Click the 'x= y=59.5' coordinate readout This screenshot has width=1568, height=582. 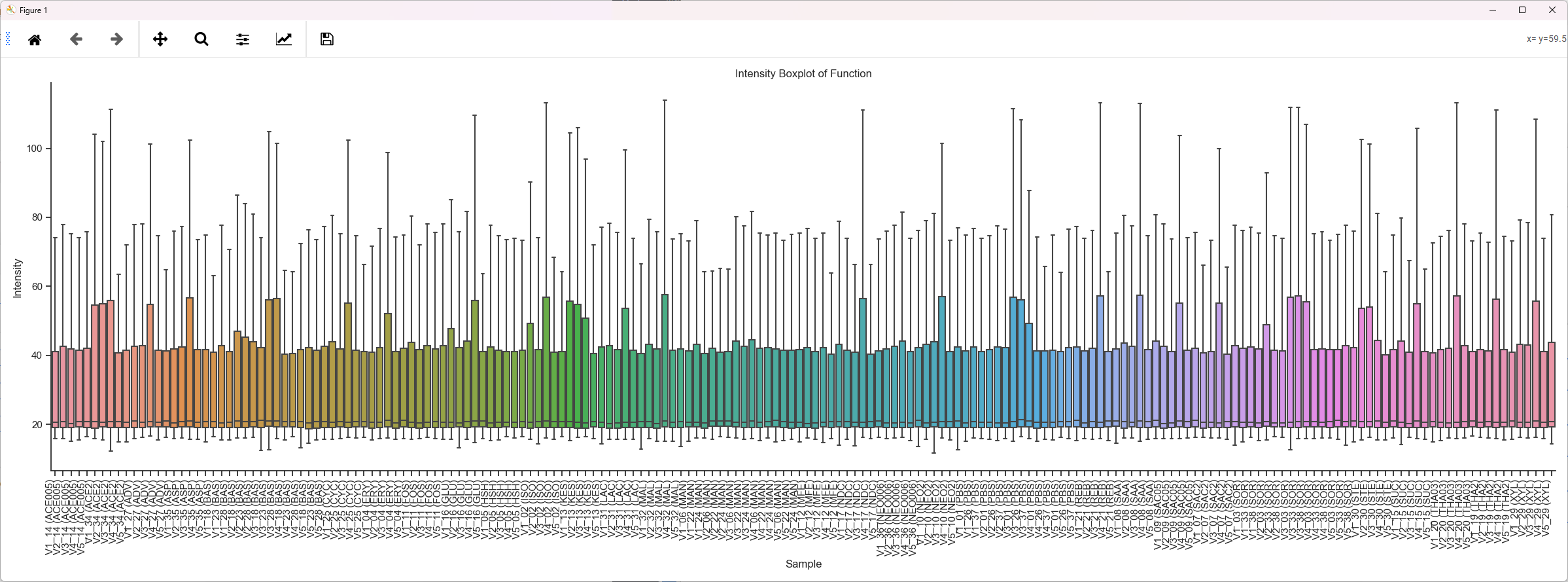1546,39
